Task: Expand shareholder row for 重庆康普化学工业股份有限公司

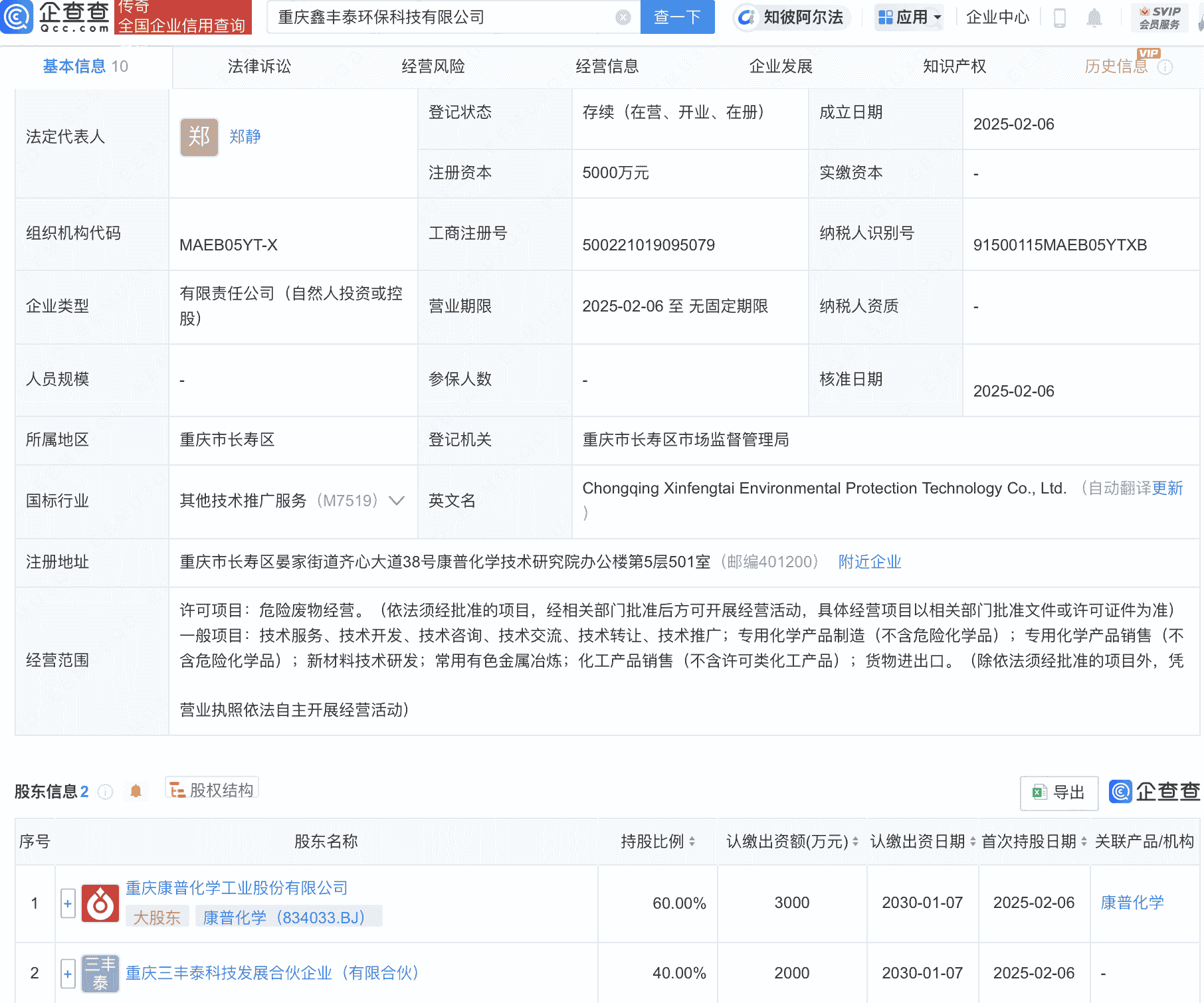Action: [67, 903]
